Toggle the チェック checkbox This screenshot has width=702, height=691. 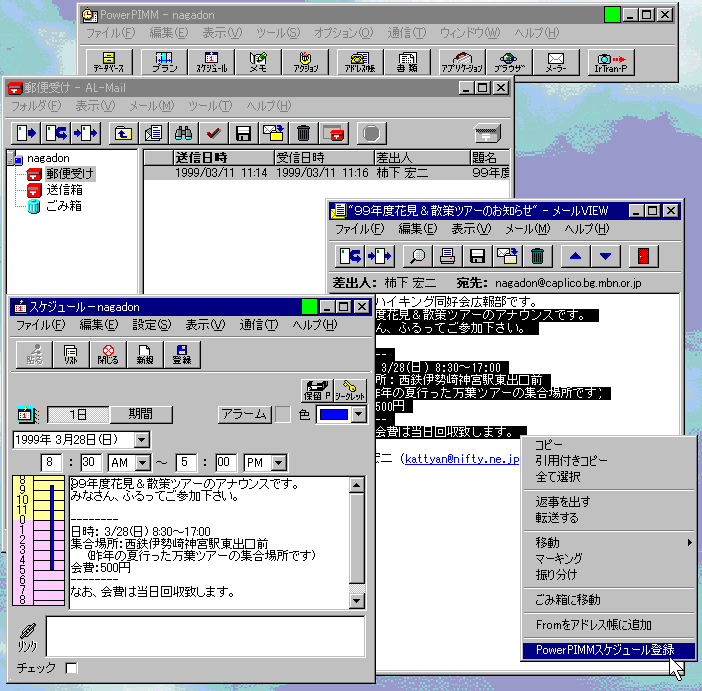pos(71,668)
